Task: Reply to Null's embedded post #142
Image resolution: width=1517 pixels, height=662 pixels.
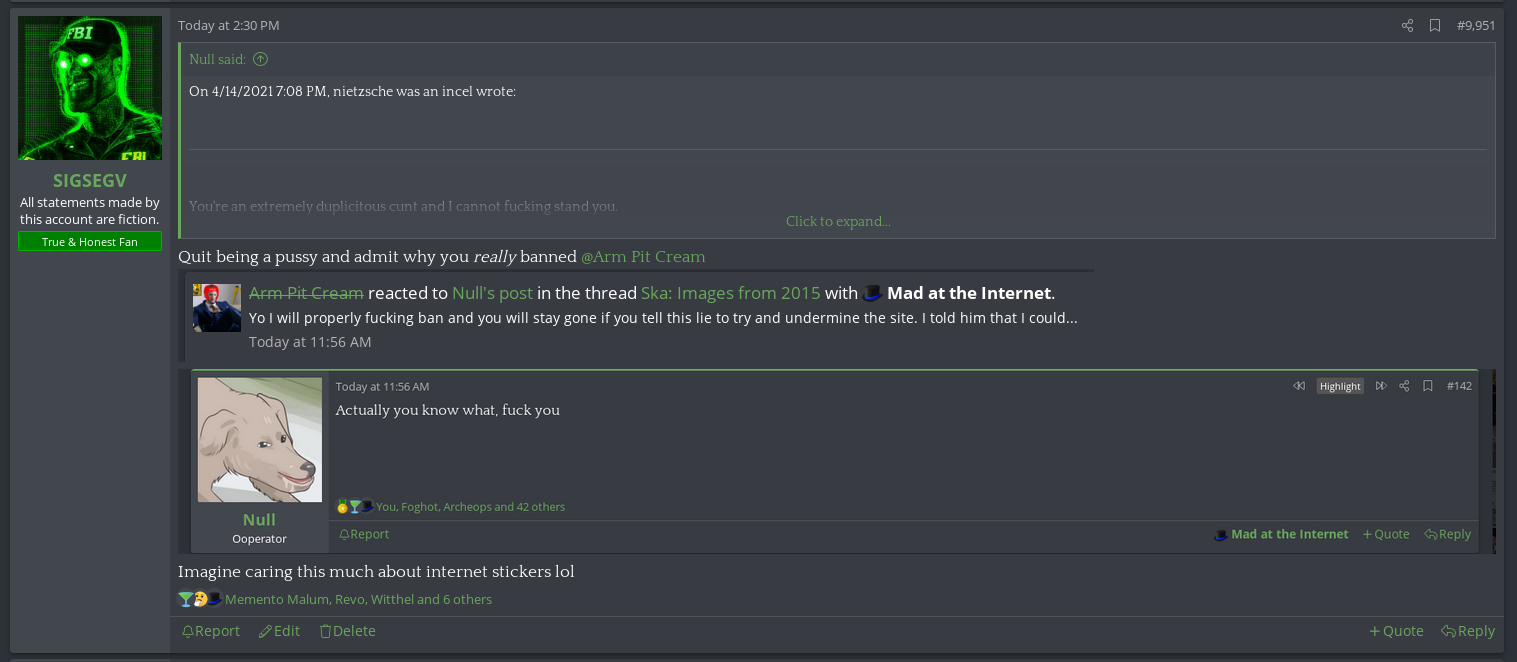Action: pyautogui.click(x=1447, y=534)
